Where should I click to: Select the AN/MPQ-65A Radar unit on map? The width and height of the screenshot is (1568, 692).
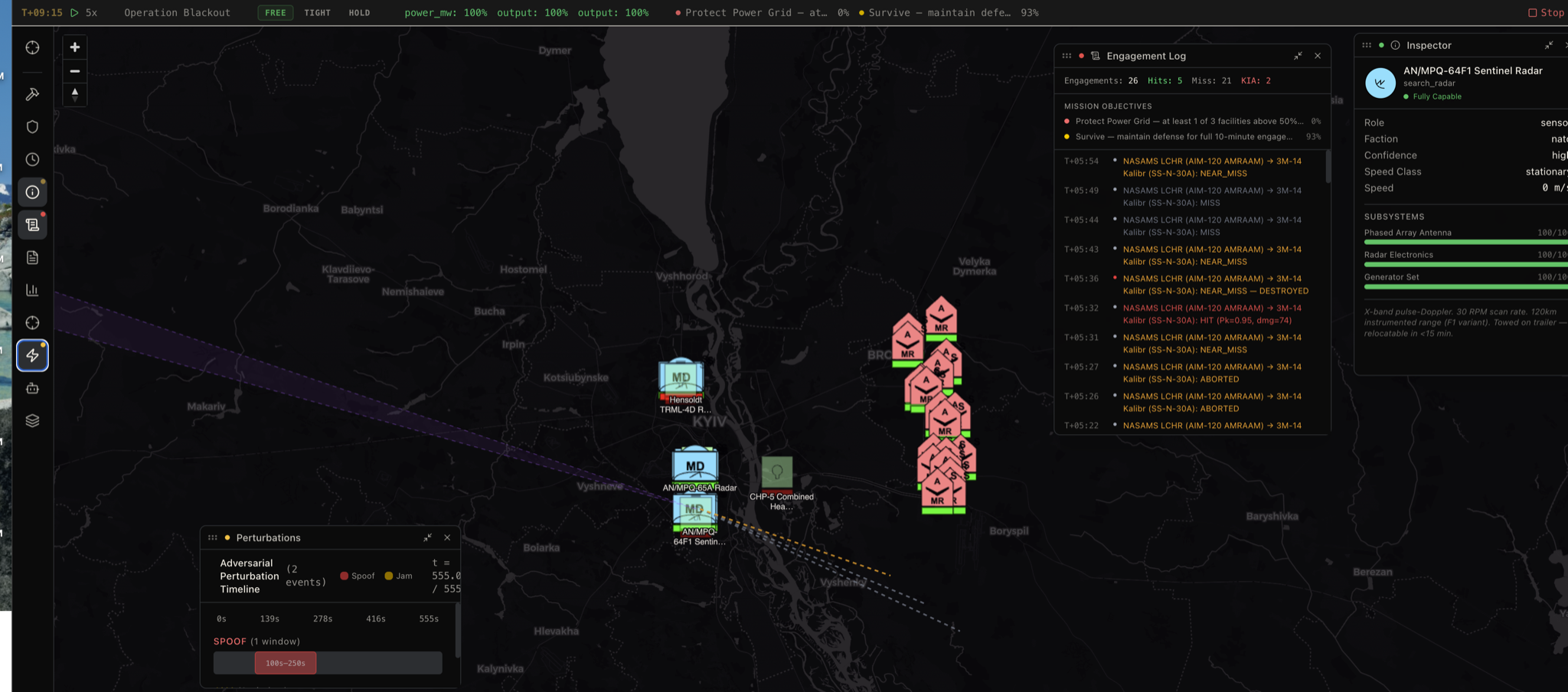(695, 465)
